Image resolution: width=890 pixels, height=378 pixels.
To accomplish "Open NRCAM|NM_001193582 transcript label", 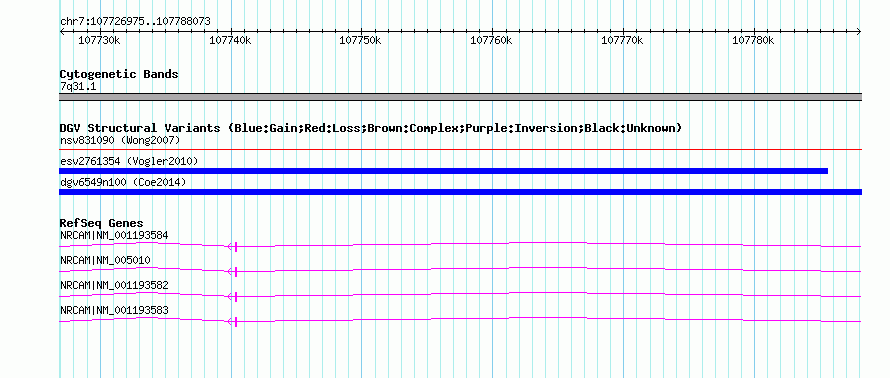I will tap(114, 285).
